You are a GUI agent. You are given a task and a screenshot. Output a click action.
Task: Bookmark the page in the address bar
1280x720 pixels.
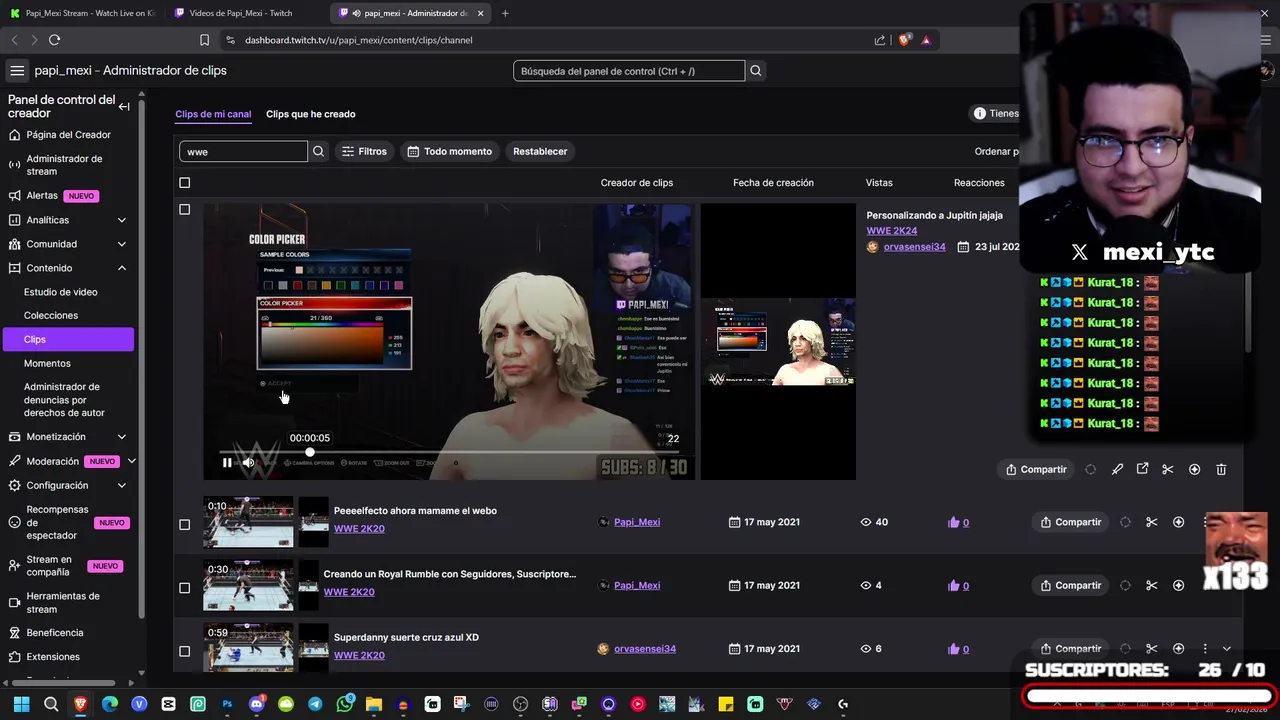point(204,40)
